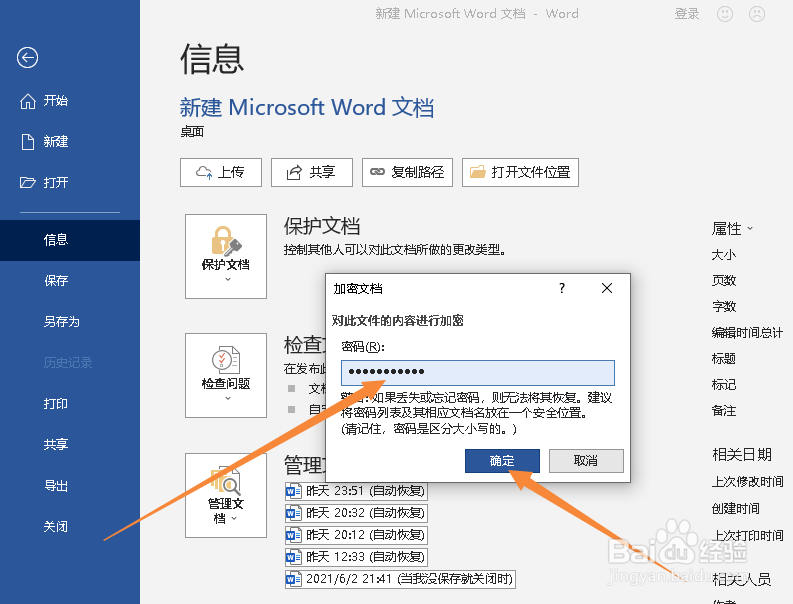Cancel encryption with 取消 button
Viewport: 793px width, 604px height.
(x=586, y=461)
